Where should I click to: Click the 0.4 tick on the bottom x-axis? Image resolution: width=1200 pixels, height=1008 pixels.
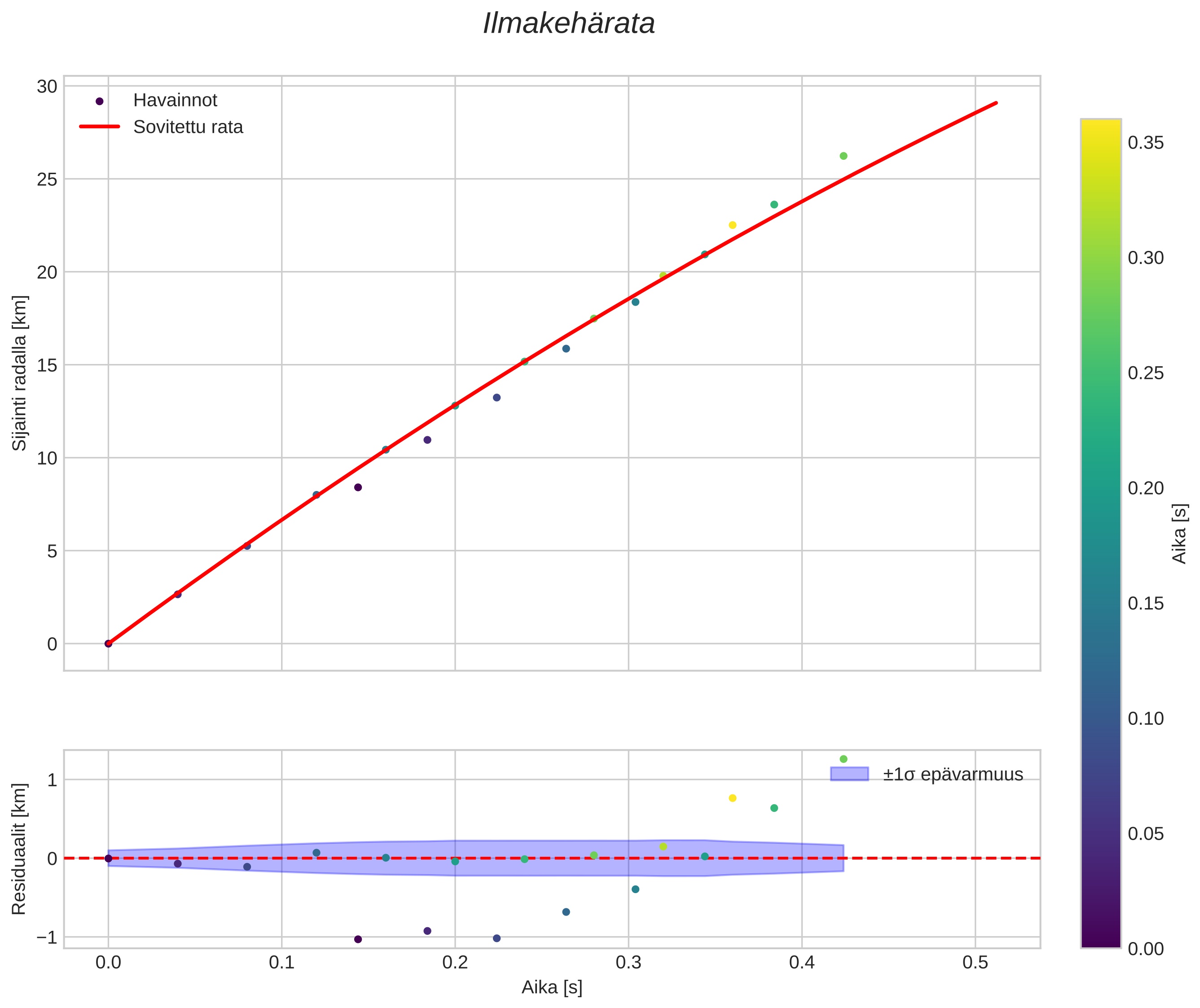801,962
